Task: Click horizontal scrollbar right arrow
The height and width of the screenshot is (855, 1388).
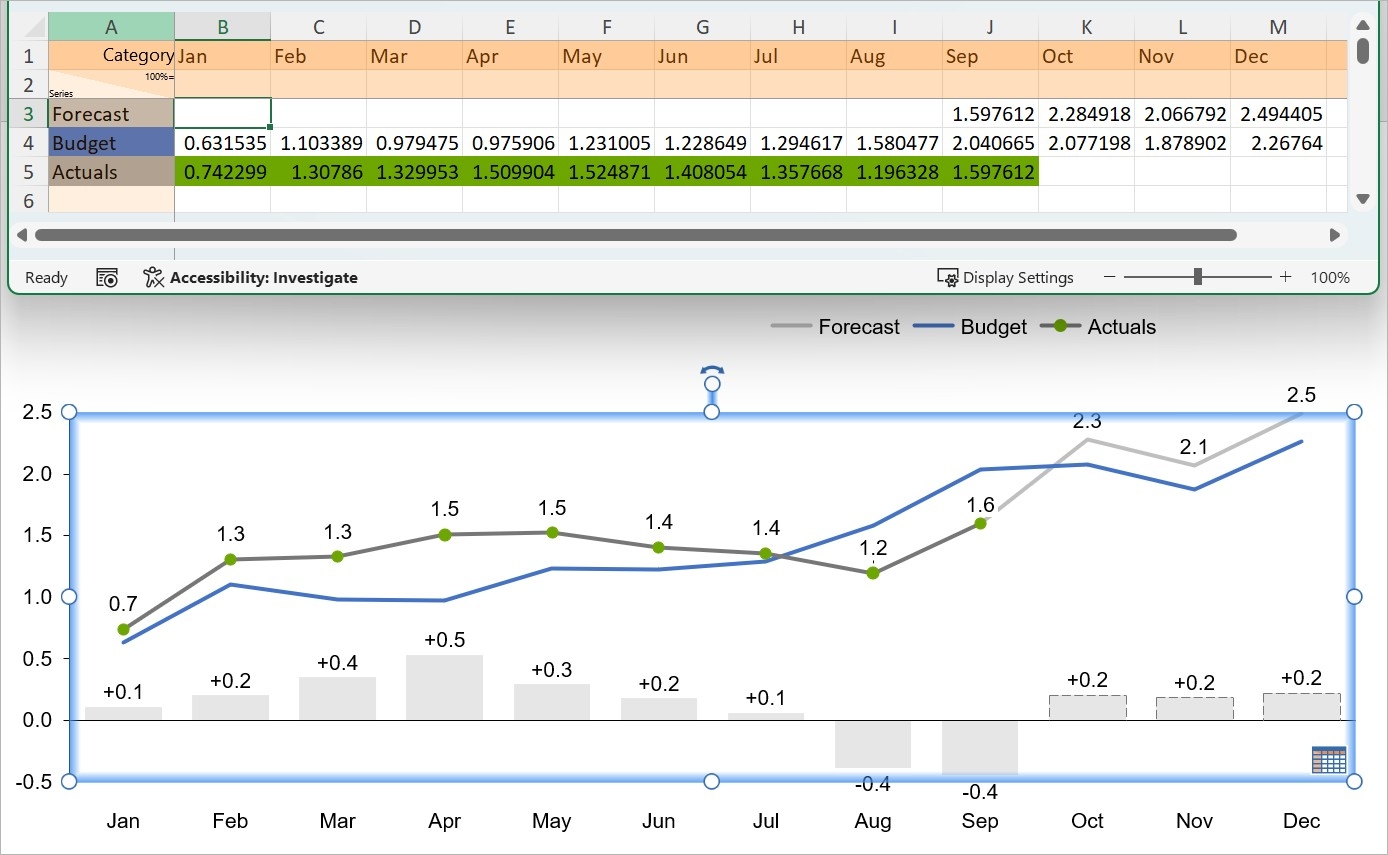Action: pyautogui.click(x=1334, y=235)
